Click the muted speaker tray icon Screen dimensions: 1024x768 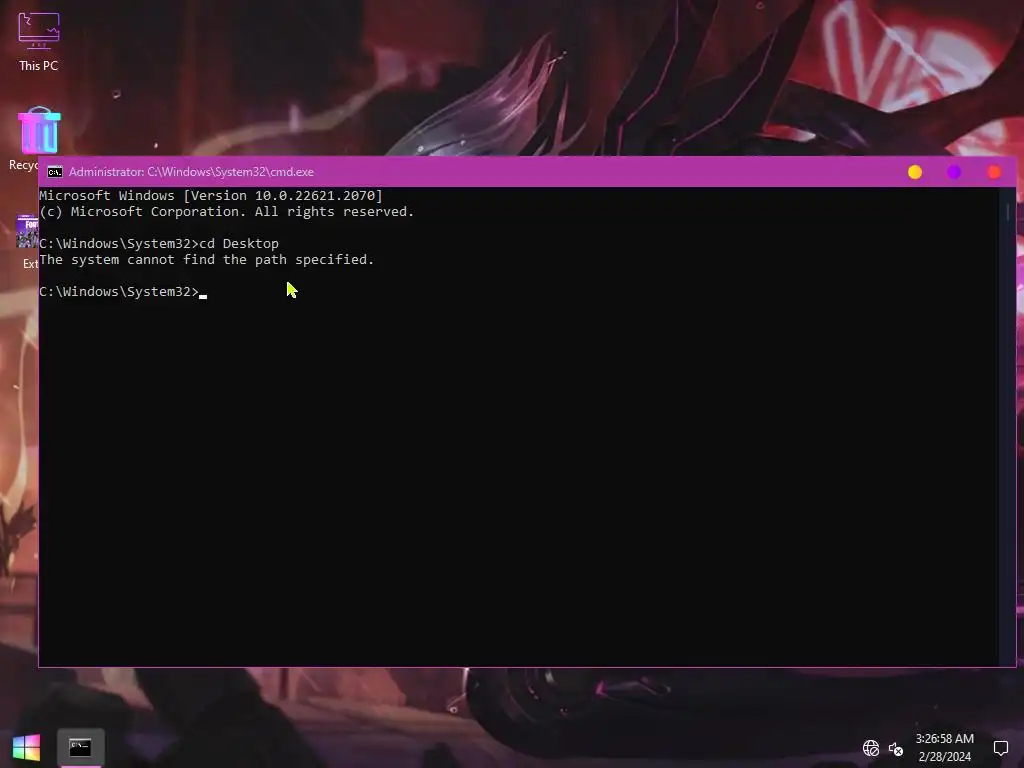point(896,748)
